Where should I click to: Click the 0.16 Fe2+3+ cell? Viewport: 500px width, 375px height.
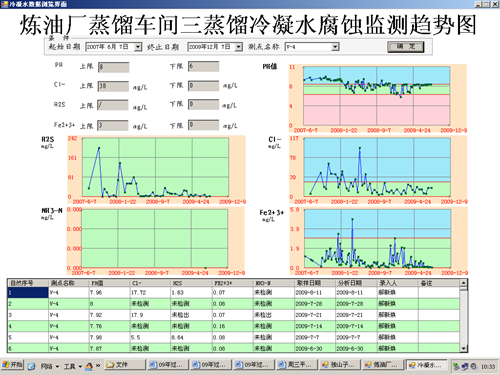point(233,326)
